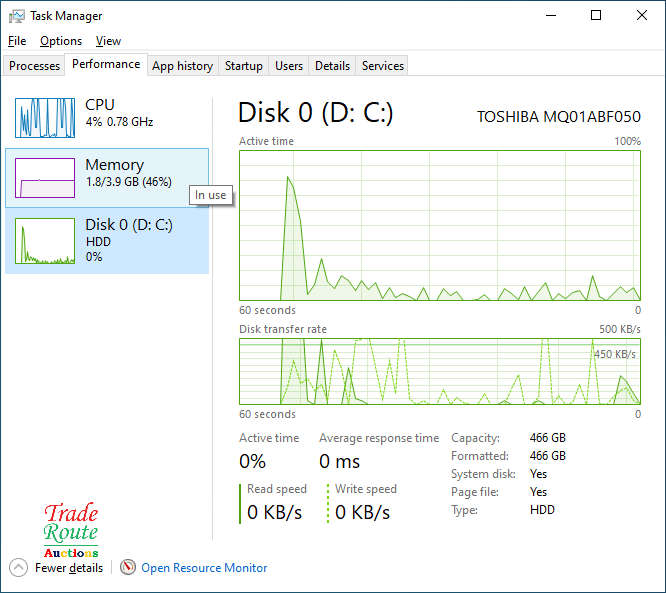Click the Disk transfer rate graph
Image resolution: width=666 pixels, height=593 pixels.
[x=440, y=371]
